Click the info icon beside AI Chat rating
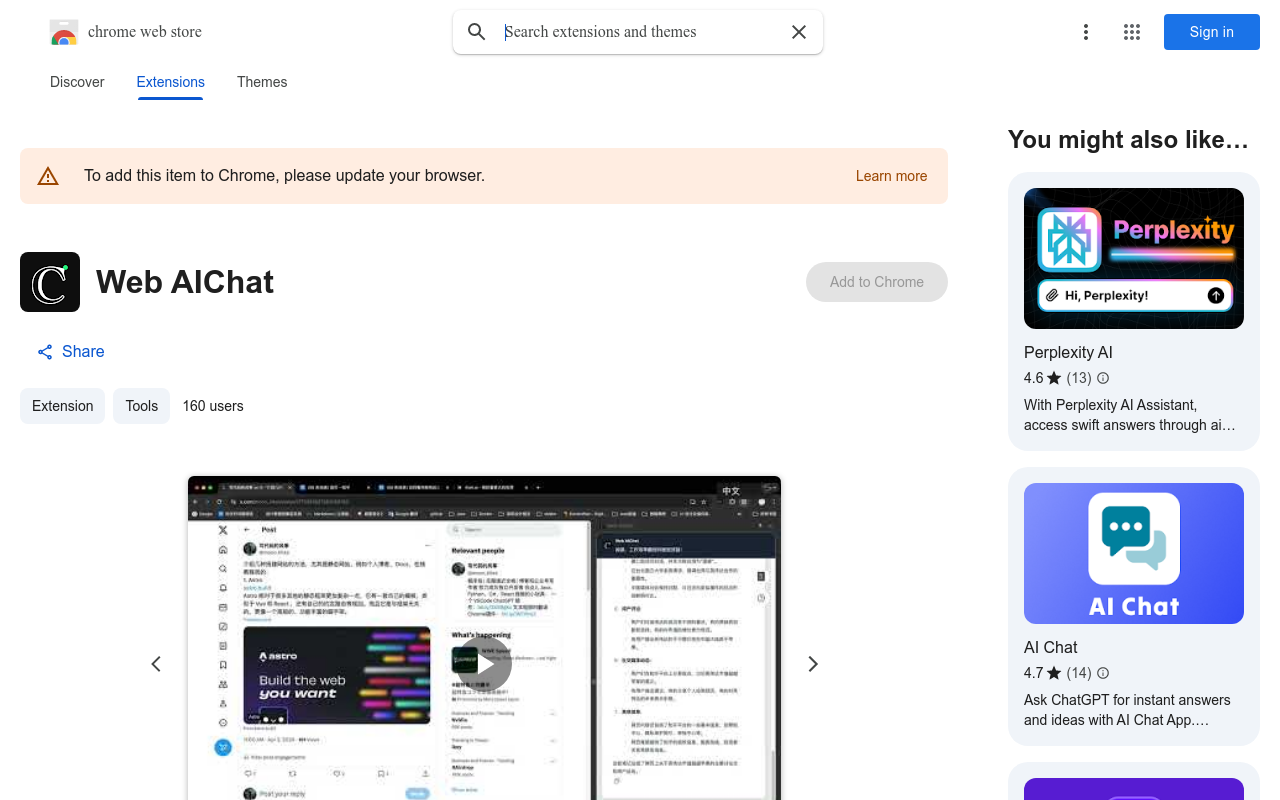This screenshot has height=800, width=1280. (x=1103, y=673)
